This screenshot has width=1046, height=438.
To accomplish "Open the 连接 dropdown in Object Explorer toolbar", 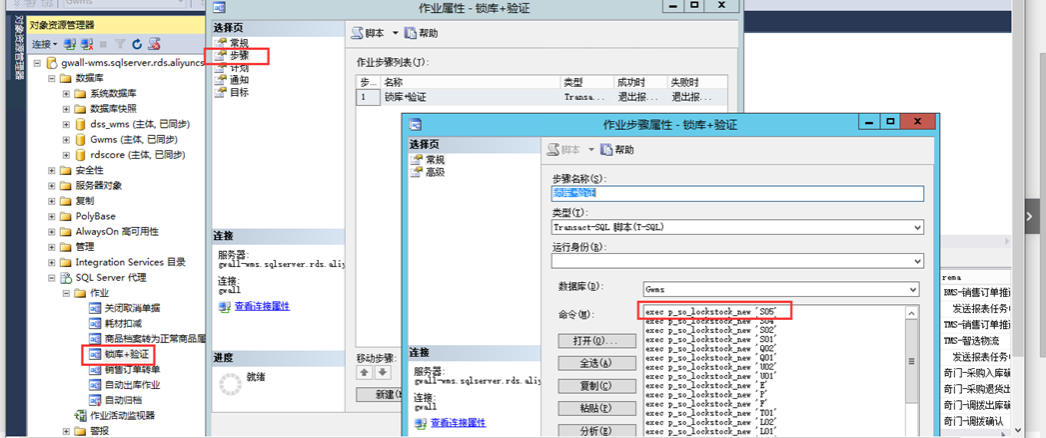I will tap(45, 44).
